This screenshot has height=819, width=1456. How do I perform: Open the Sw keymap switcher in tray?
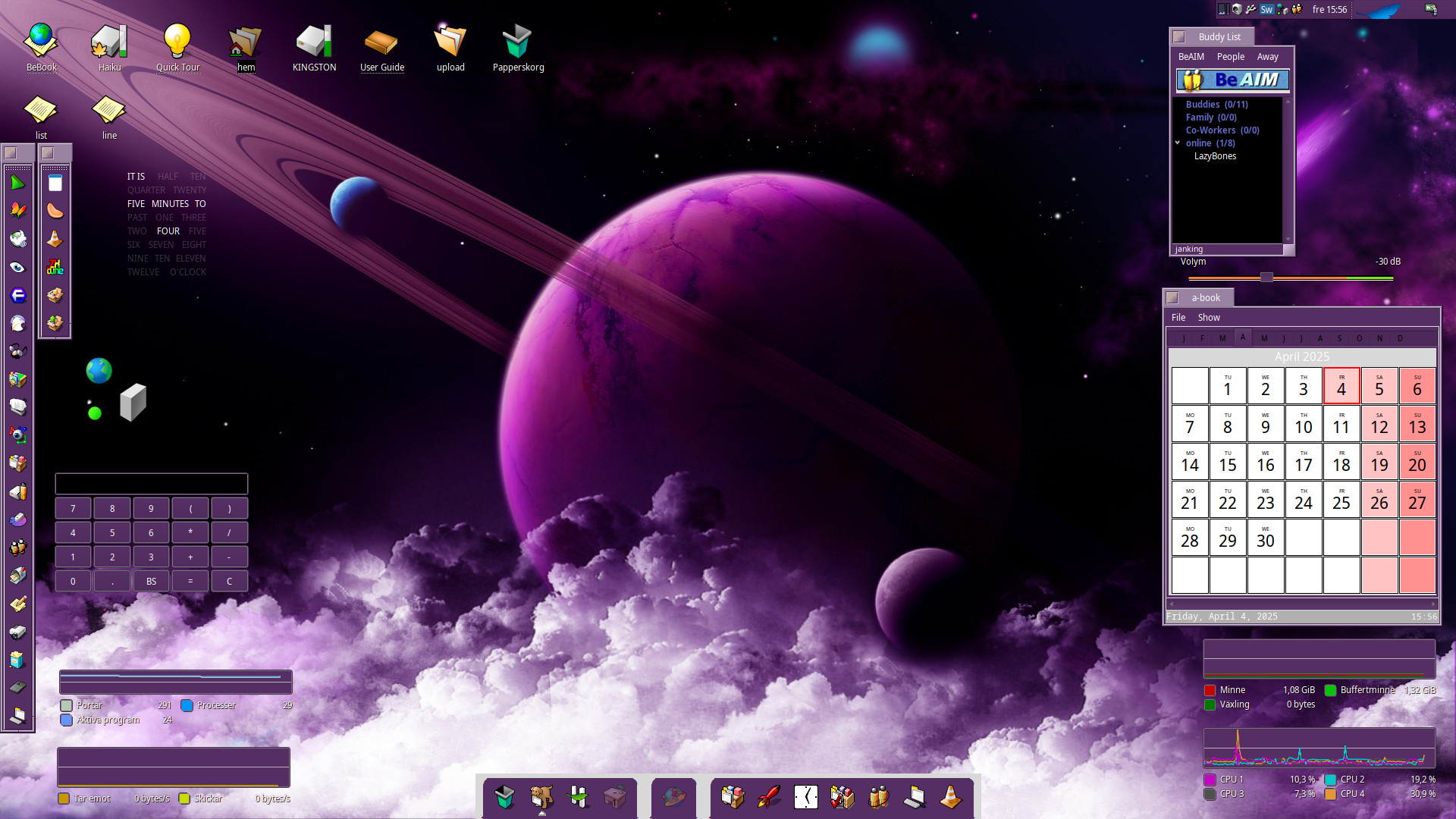point(1266,10)
